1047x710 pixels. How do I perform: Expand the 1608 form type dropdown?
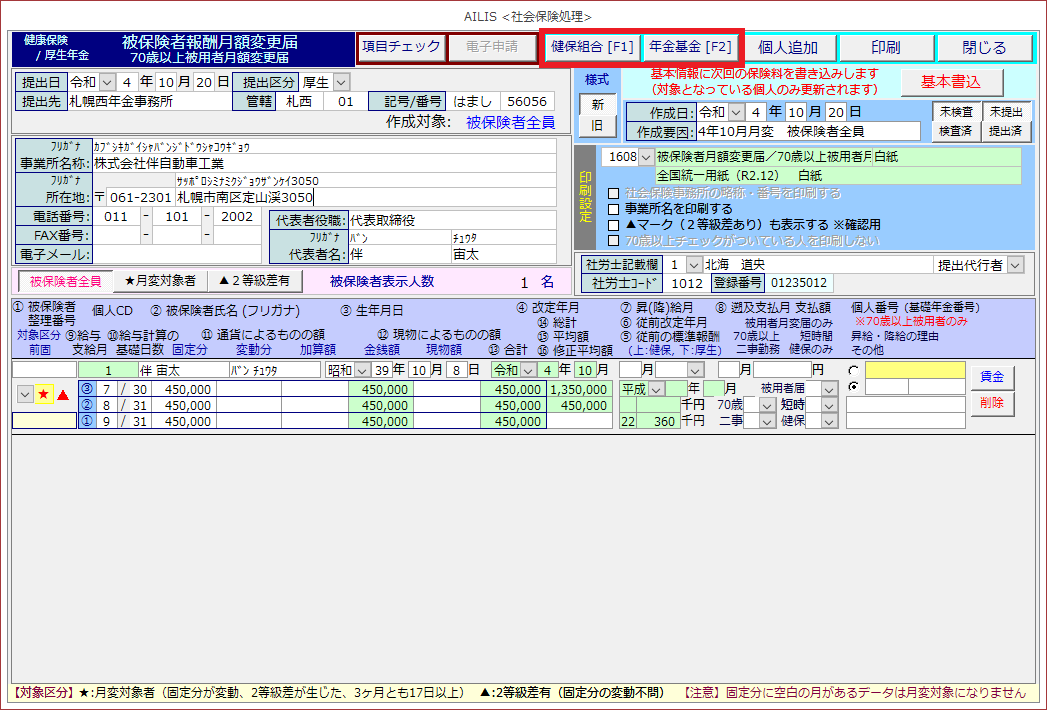(x=645, y=157)
